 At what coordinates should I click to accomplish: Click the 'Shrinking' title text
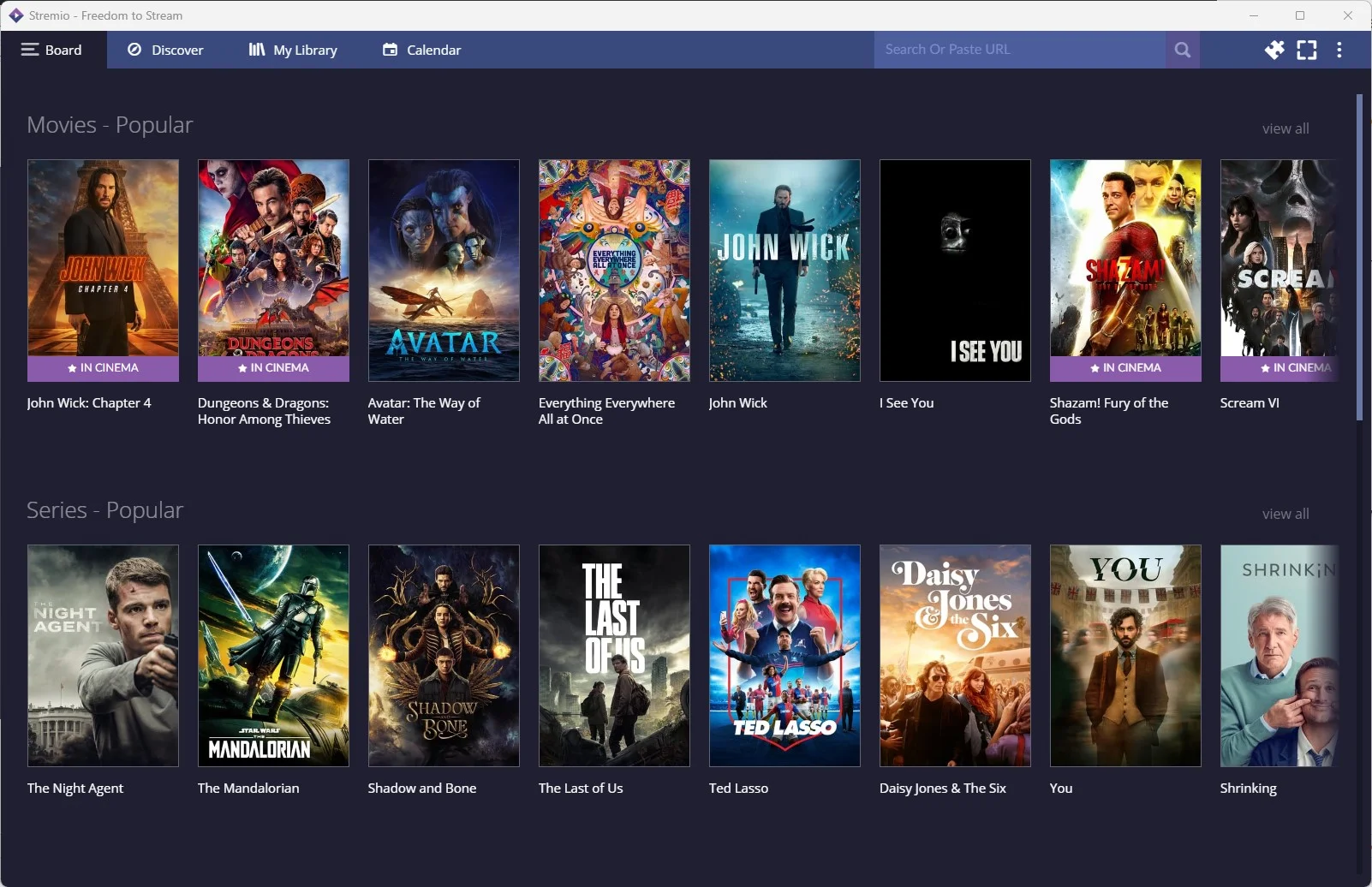1248,789
